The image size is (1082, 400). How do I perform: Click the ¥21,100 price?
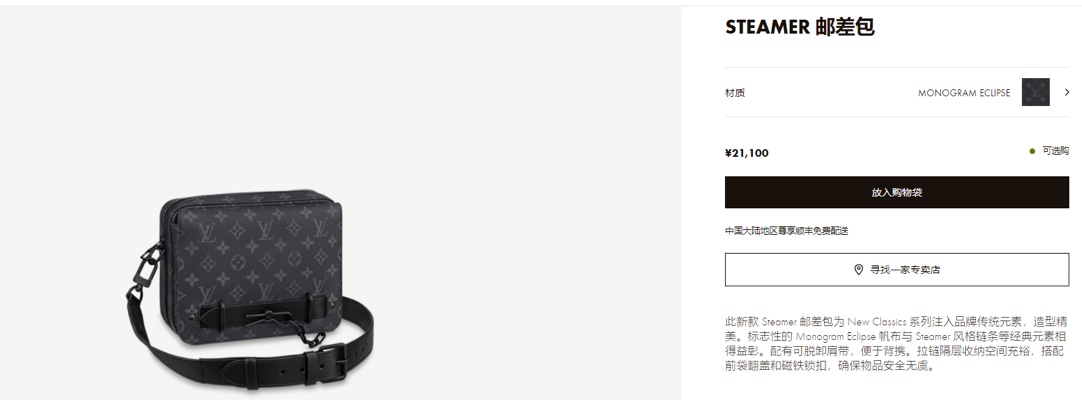pos(747,153)
